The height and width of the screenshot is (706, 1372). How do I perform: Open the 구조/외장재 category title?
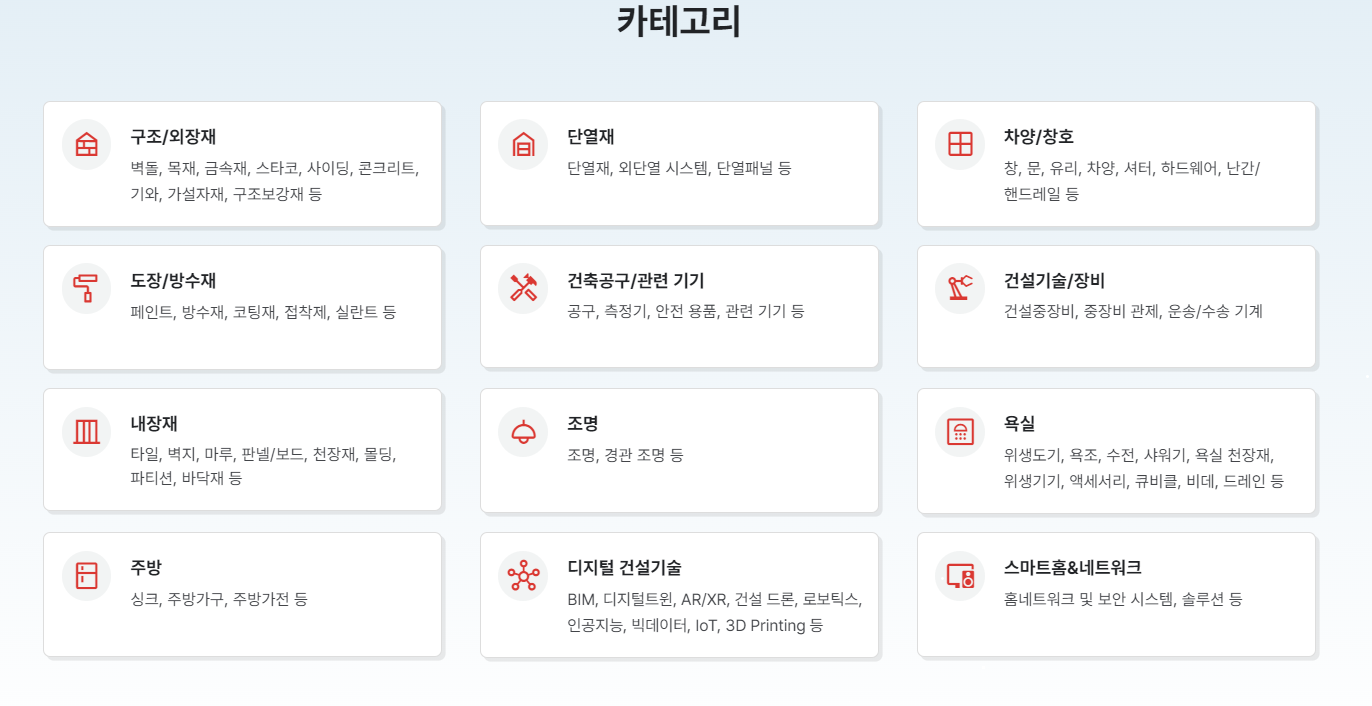click(173, 137)
